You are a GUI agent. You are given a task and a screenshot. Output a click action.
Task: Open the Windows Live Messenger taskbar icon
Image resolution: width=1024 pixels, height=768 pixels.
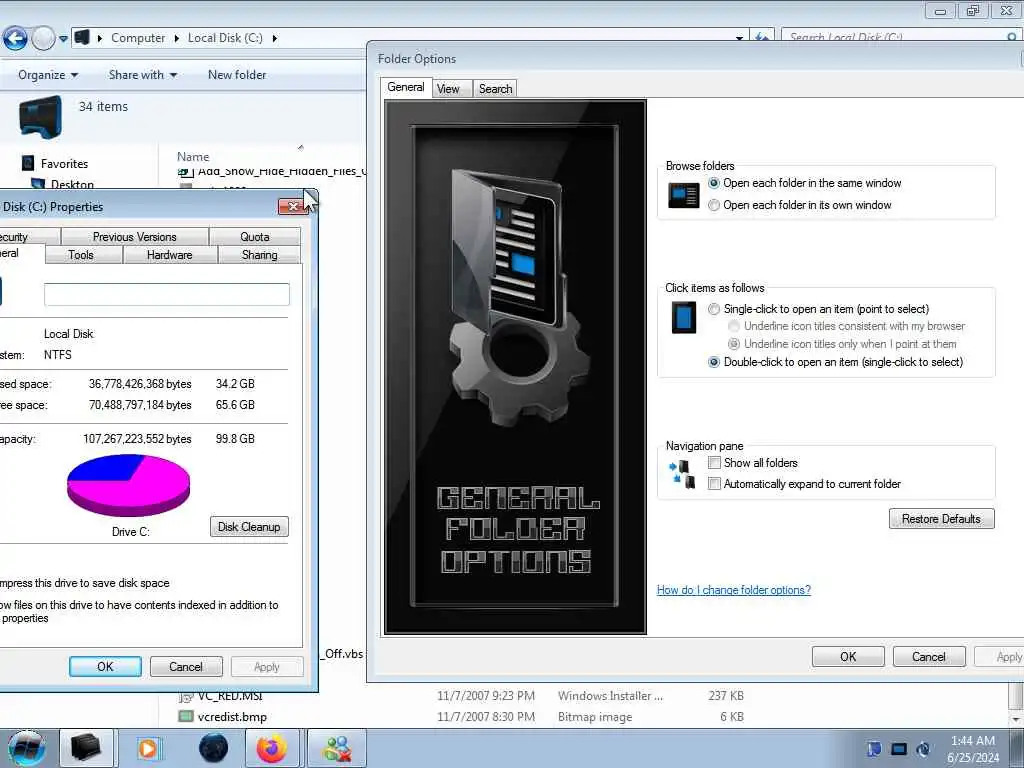(x=336, y=748)
